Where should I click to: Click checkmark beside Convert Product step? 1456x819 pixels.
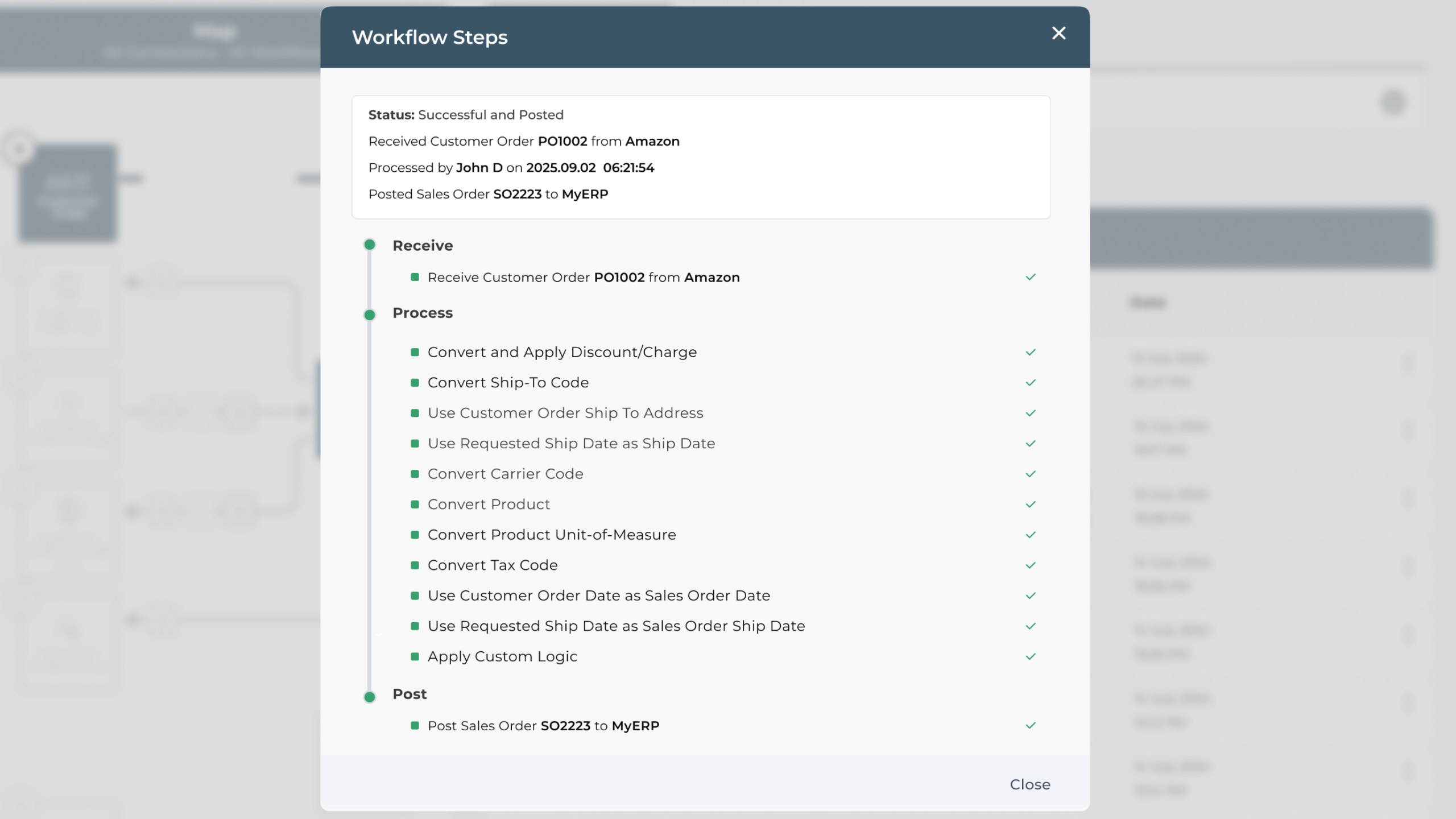[1031, 504]
